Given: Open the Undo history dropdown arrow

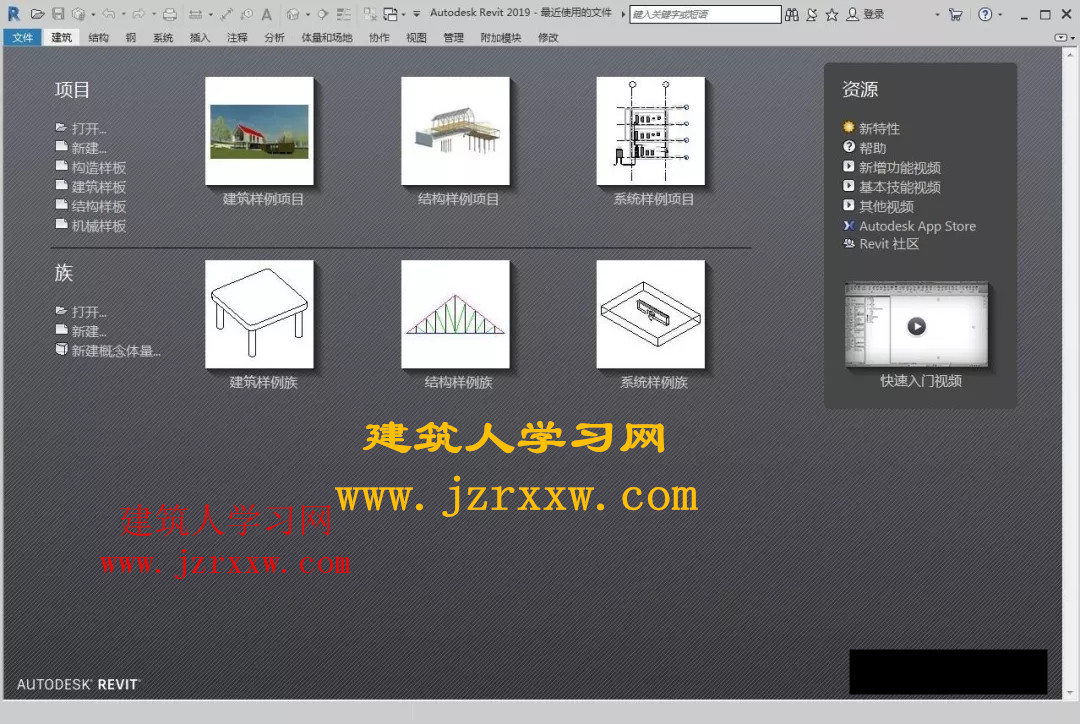Looking at the screenshot, I should (123, 14).
